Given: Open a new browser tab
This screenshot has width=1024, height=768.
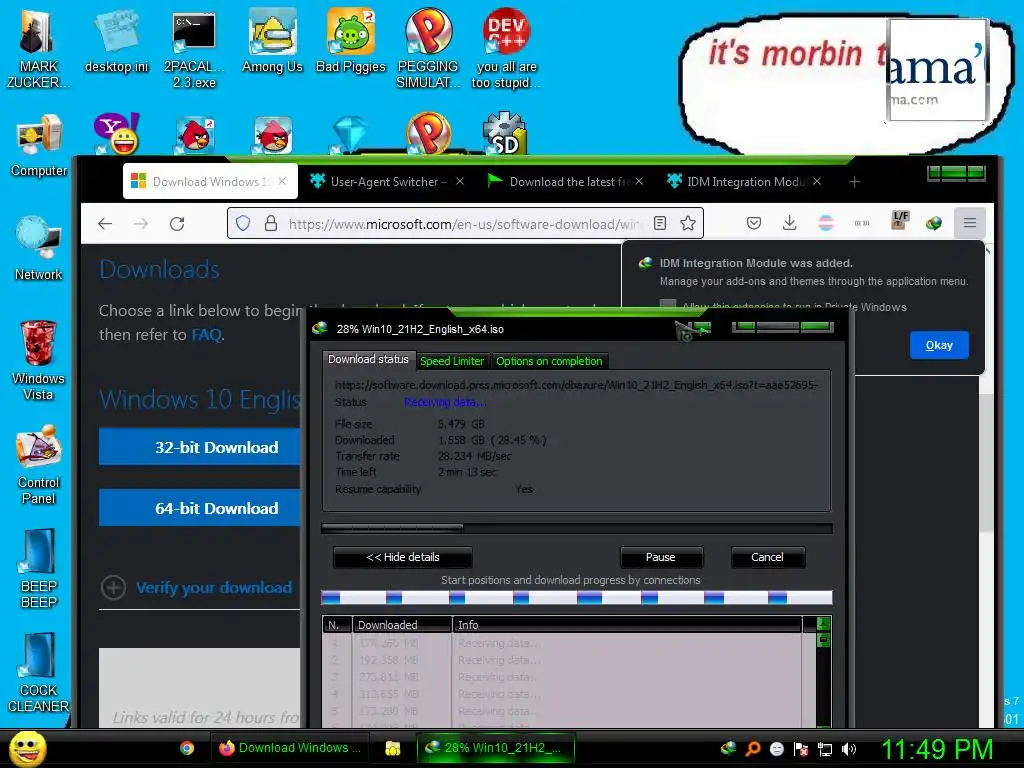Looking at the screenshot, I should coord(854,182).
